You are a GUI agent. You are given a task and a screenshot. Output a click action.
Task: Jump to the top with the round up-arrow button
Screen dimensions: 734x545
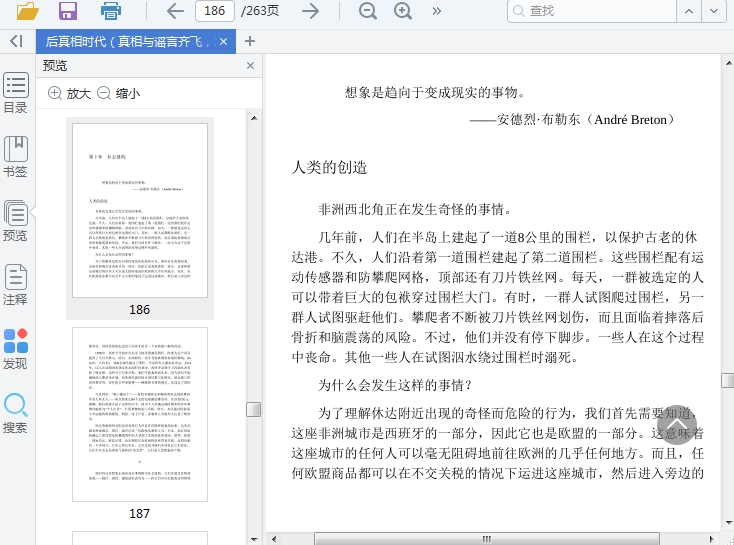click(x=676, y=425)
